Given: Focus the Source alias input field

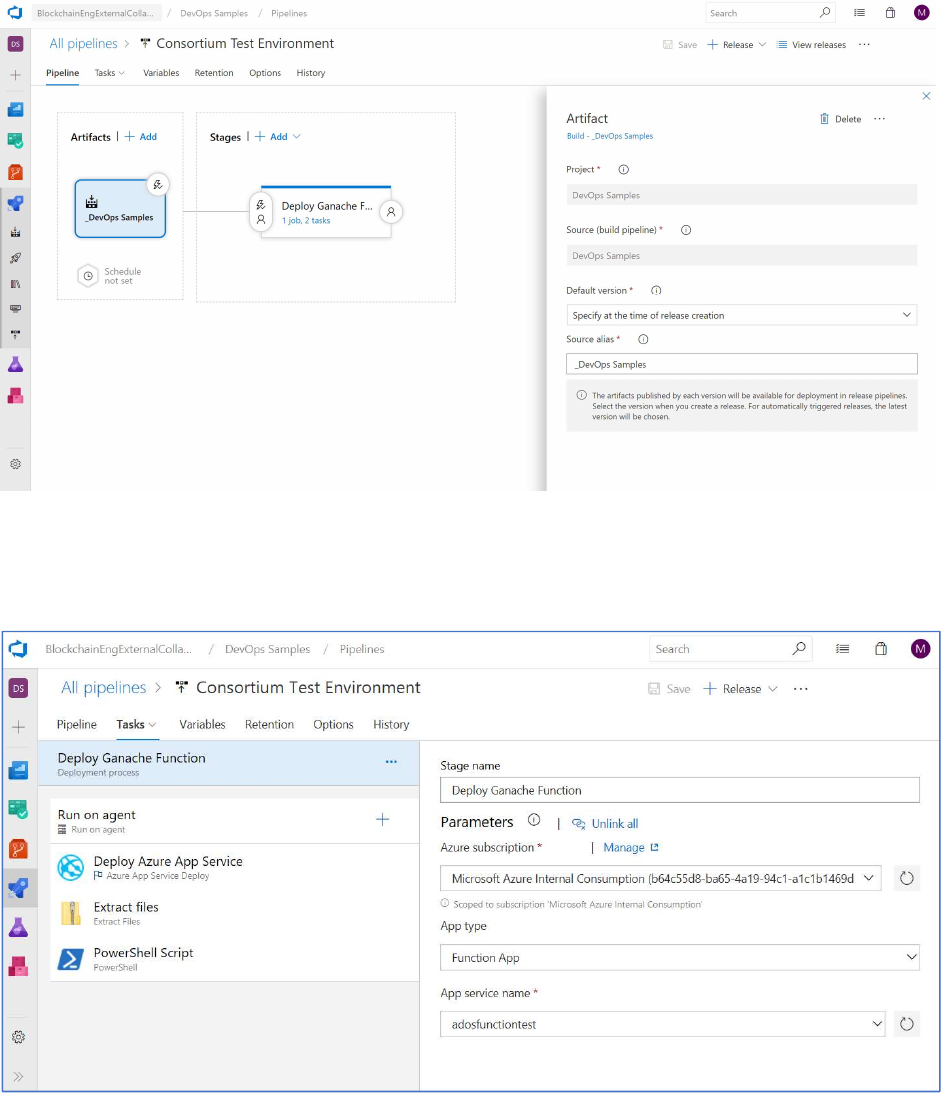Looking at the screenshot, I should pyautogui.click(x=742, y=364).
